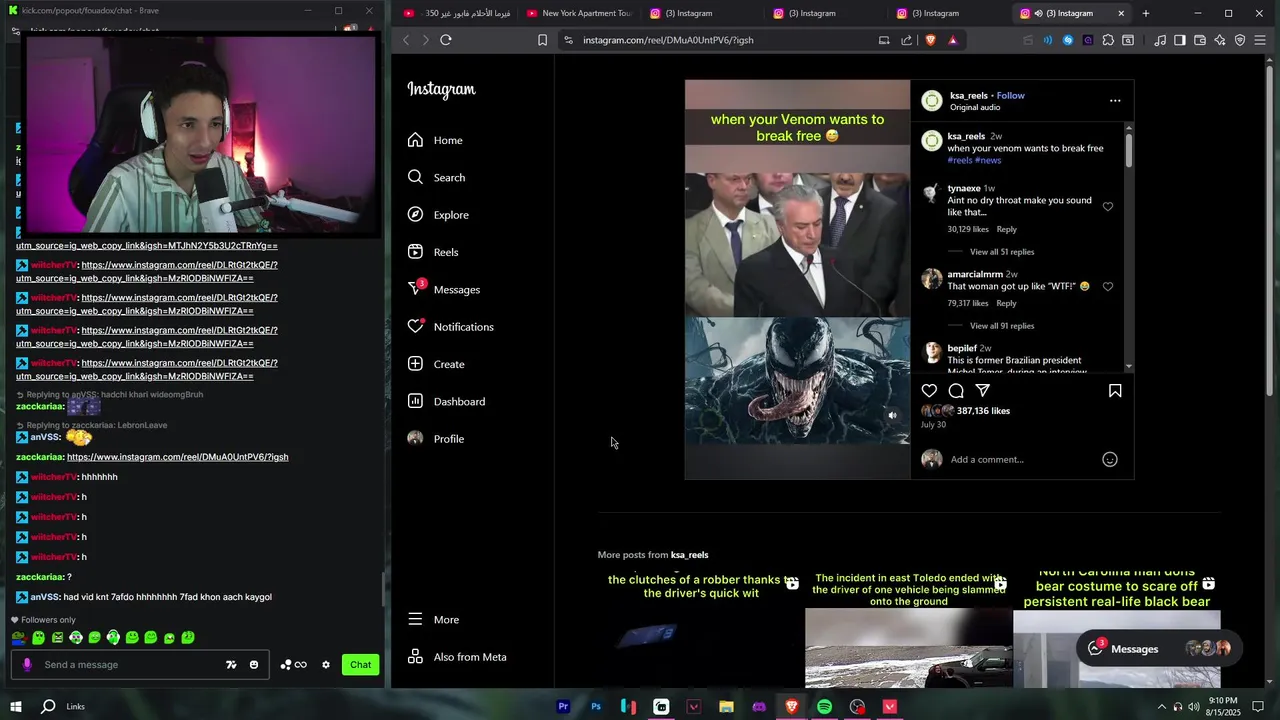Open the Windows Start menu

click(x=16, y=707)
